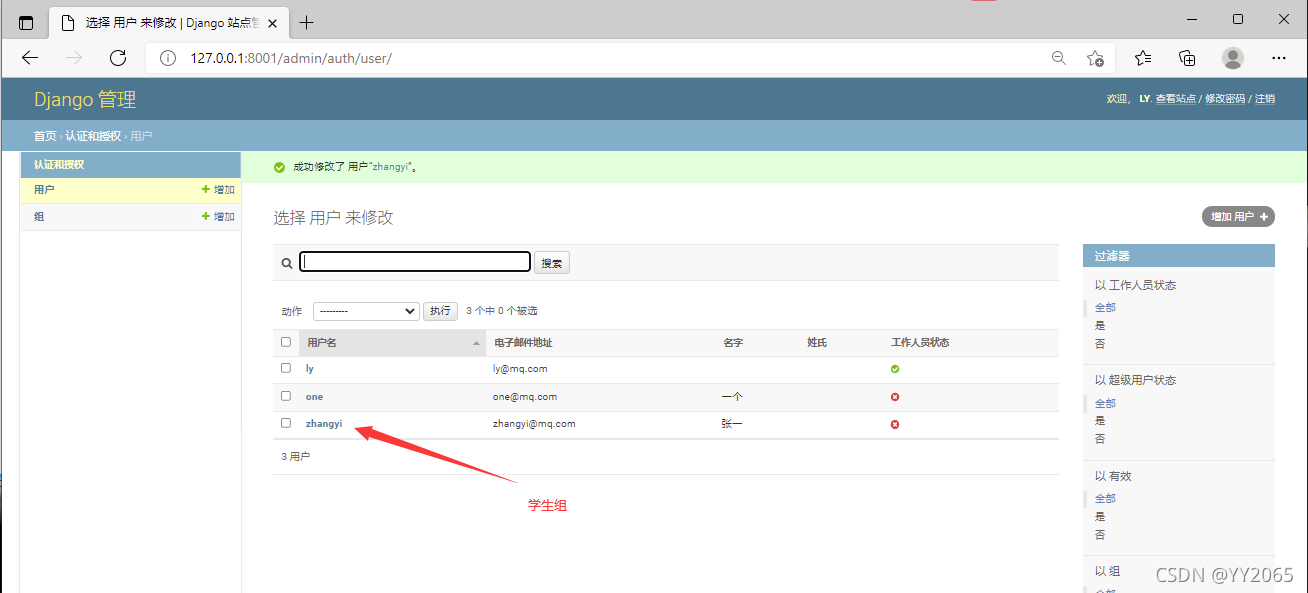Check the box for user zhangyi
The width and height of the screenshot is (1308, 593).
click(x=286, y=423)
